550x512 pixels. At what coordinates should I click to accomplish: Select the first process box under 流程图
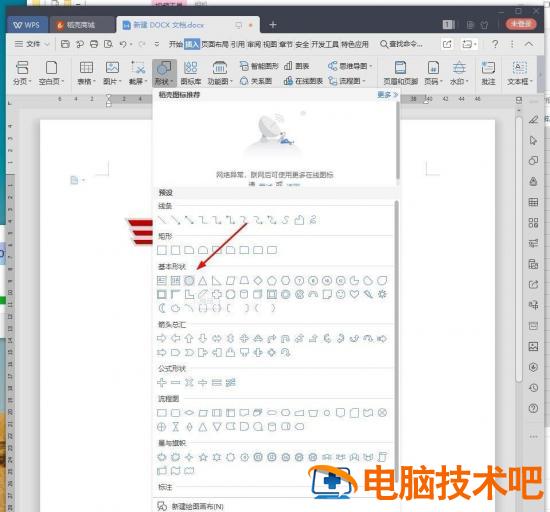(x=162, y=413)
